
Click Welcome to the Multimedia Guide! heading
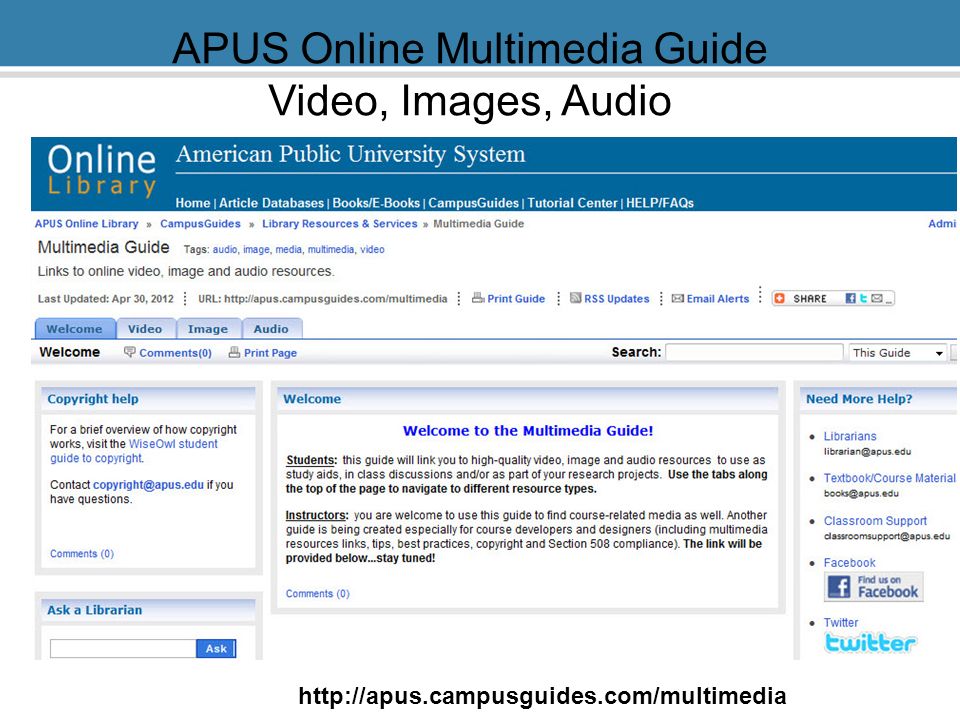(x=528, y=430)
